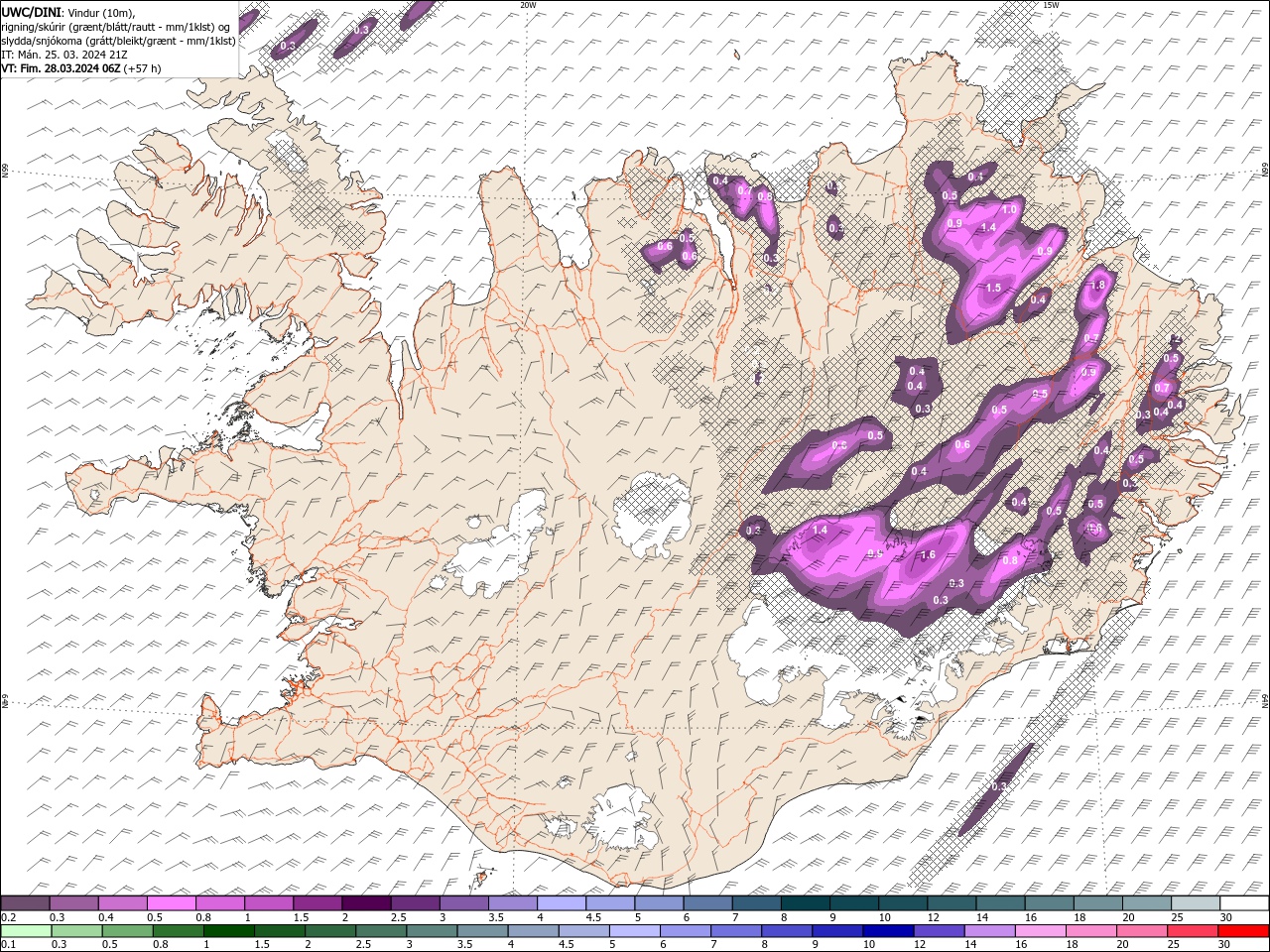Click the UWC/DINI title in the header box
The width and height of the screenshot is (1270, 952).
[33, 11]
